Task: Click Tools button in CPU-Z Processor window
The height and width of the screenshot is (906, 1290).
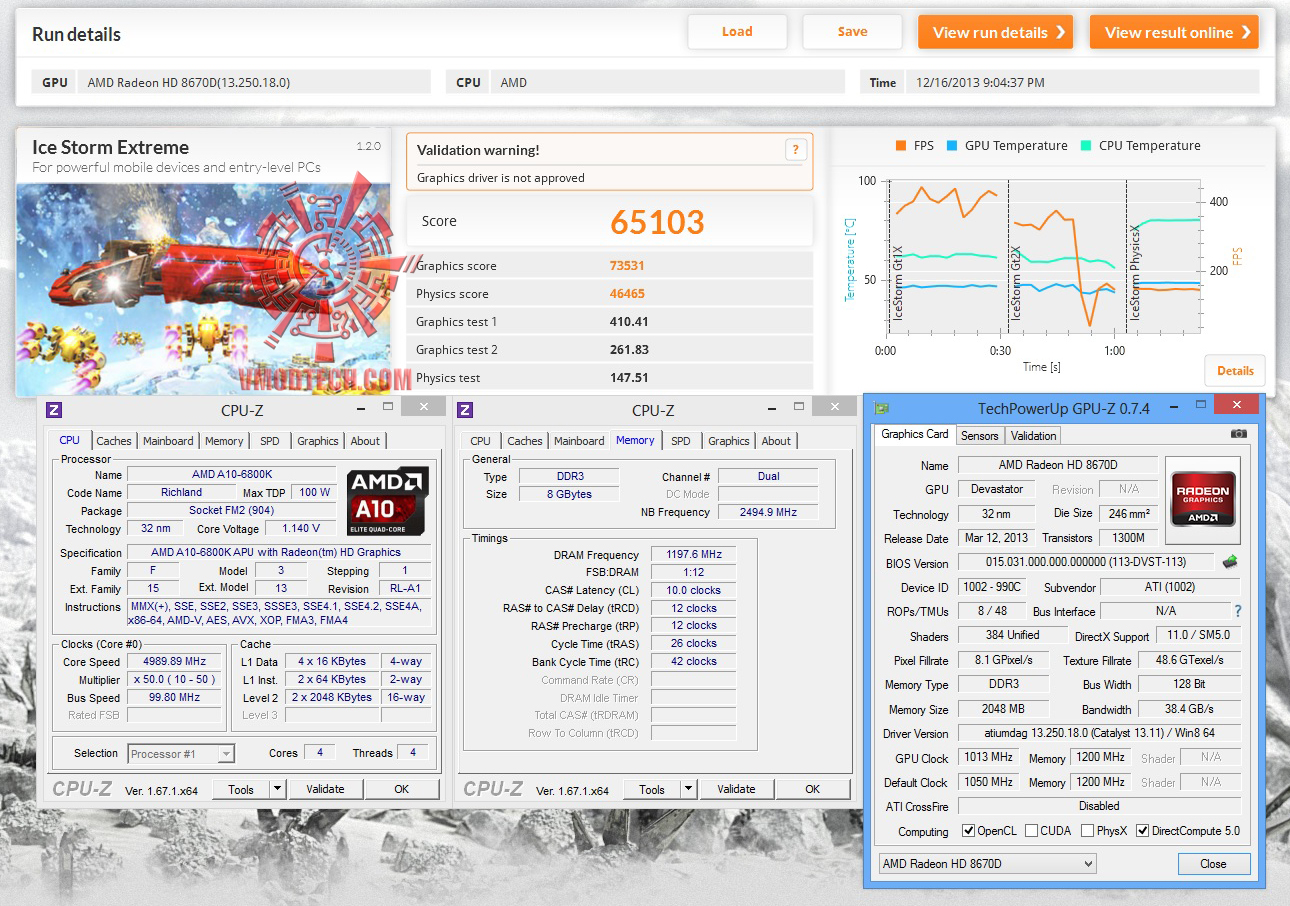Action: point(241,790)
